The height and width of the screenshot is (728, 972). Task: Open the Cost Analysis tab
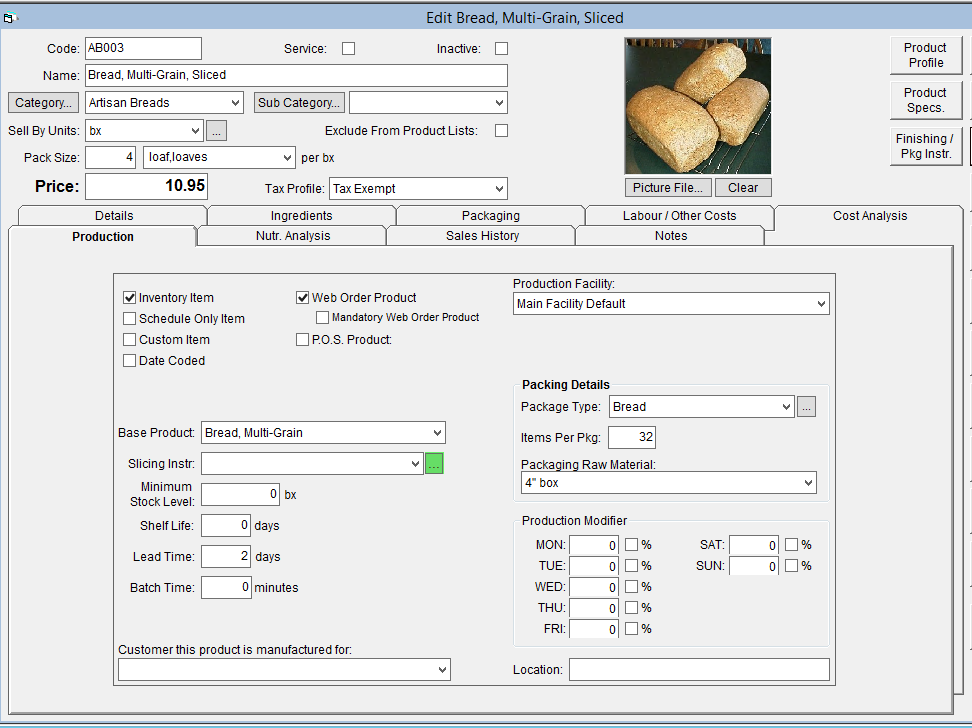pyautogui.click(x=870, y=216)
